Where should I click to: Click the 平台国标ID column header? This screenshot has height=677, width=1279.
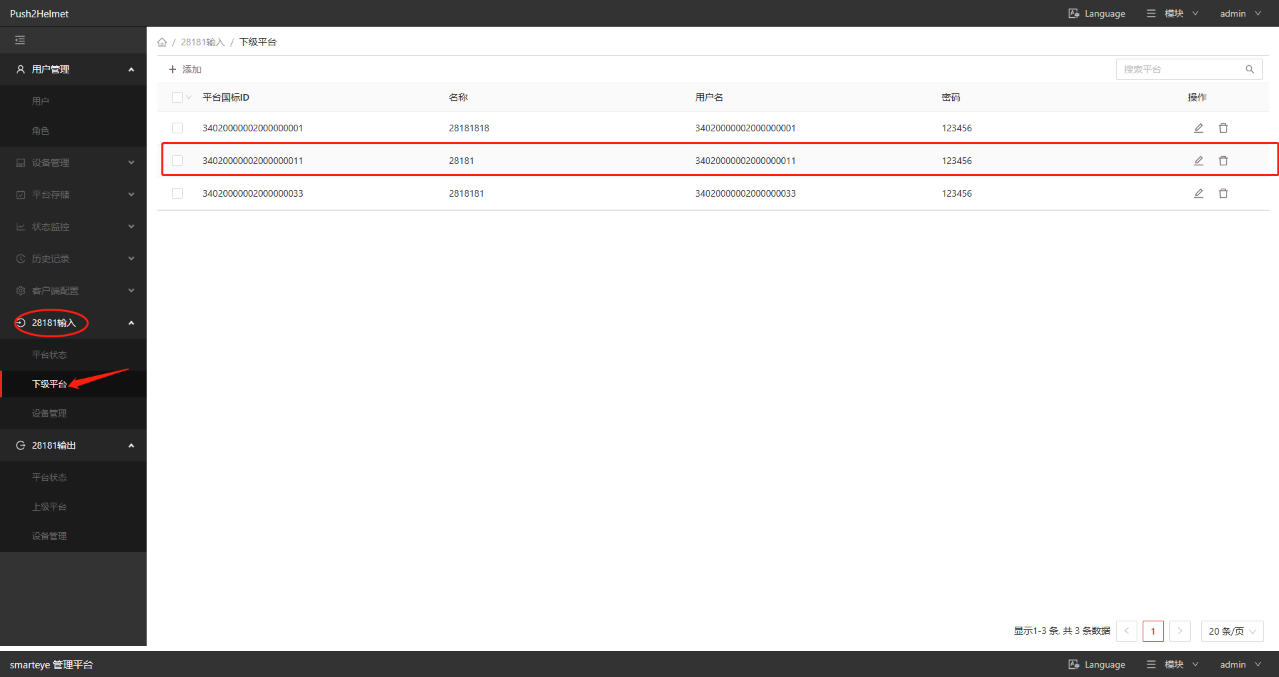[226, 97]
